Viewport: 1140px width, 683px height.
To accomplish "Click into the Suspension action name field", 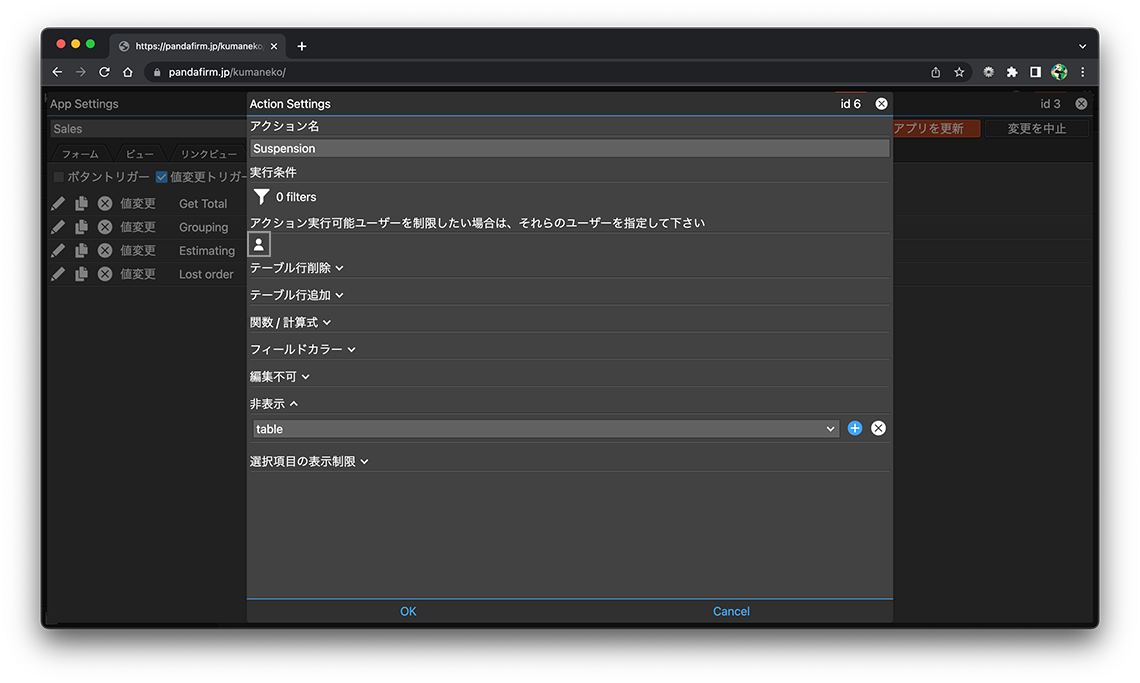I will tap(568, 148).
